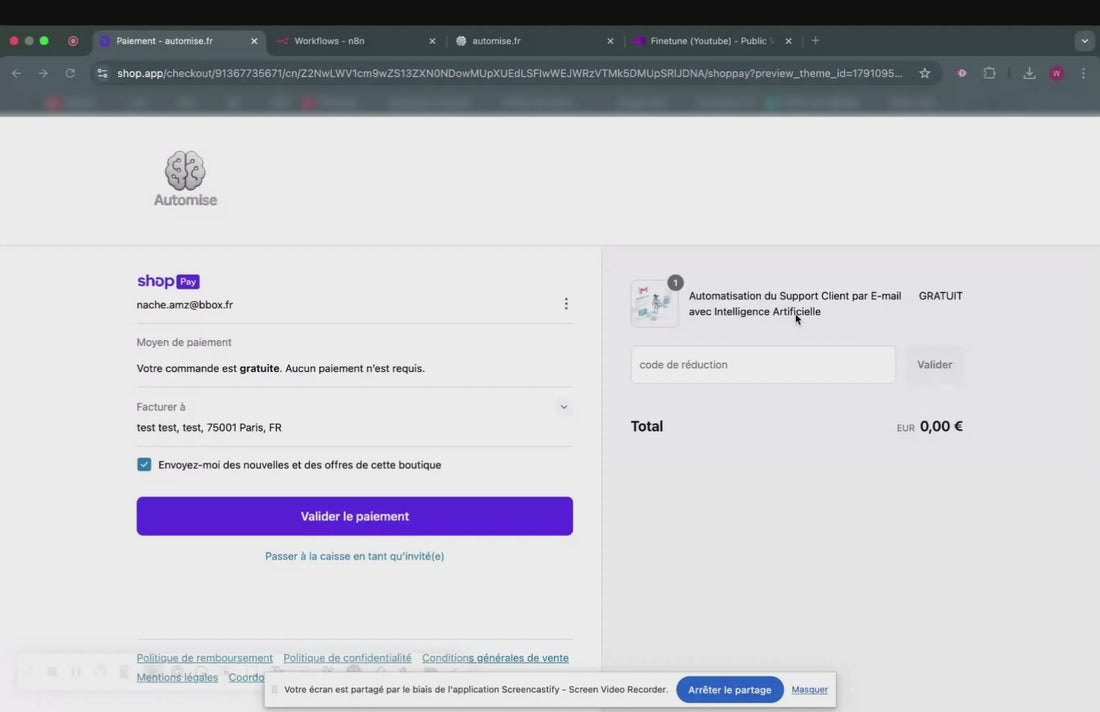The height and width of the screenshot is (712, 1100).
Task: Open the tab search dropdown arrow
Action: pyautogui.click(x=1085, y=41)
